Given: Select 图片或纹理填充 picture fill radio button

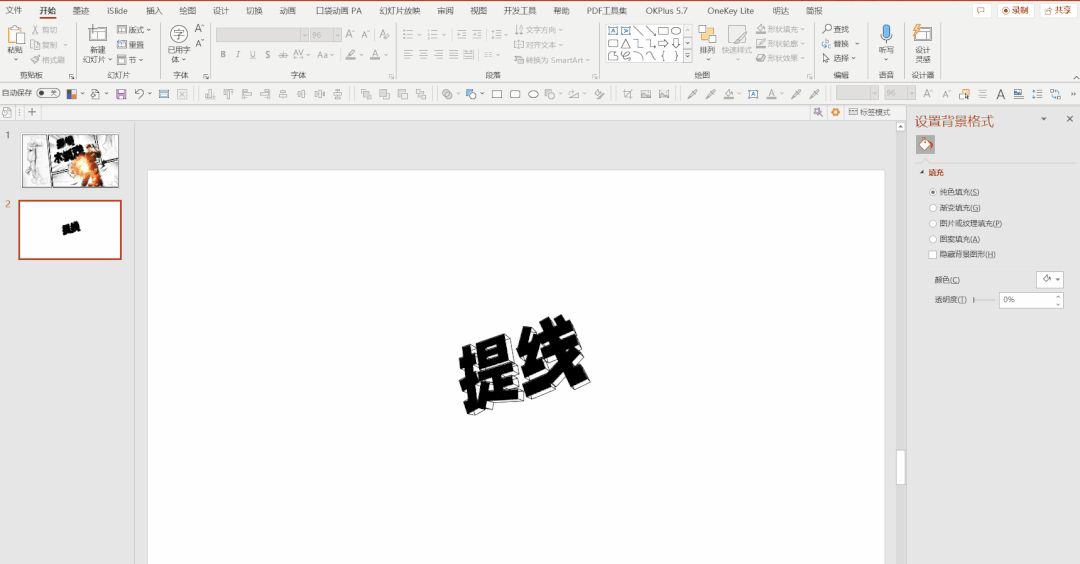Looking at the screenshot, I should (933, 224).
